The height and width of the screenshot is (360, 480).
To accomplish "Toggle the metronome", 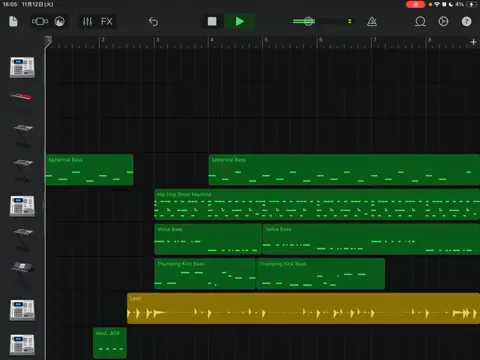I will pos(372,22).
